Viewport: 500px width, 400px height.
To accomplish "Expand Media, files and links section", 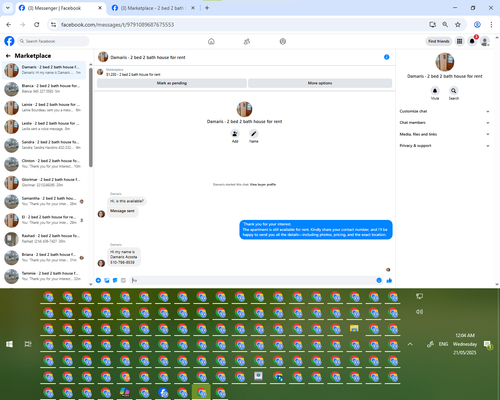I will [444, 134].
